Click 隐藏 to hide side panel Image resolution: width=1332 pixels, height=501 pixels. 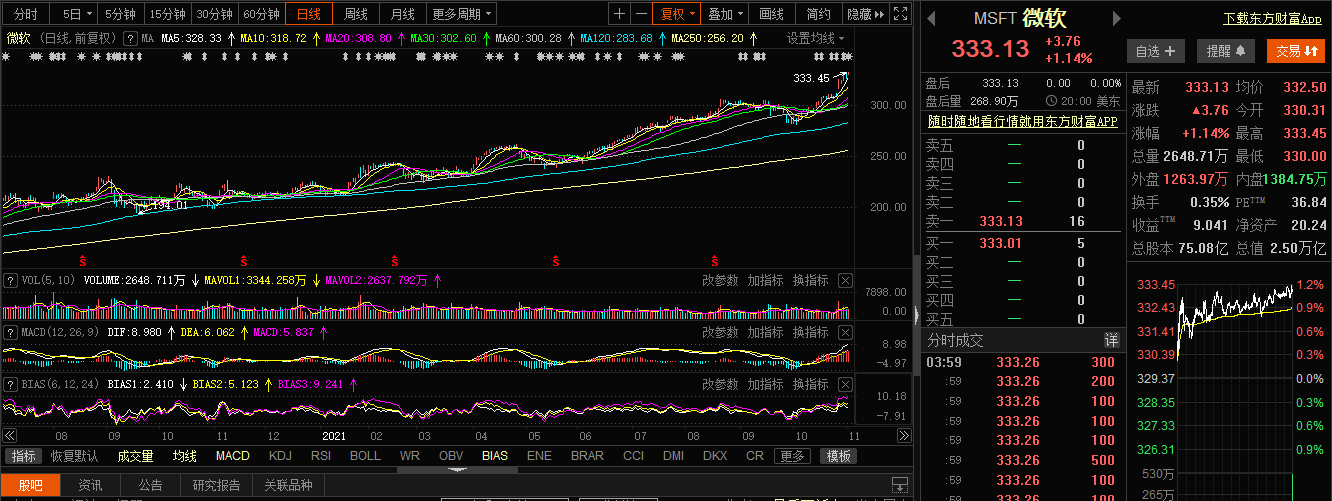(x=865, y=14)
